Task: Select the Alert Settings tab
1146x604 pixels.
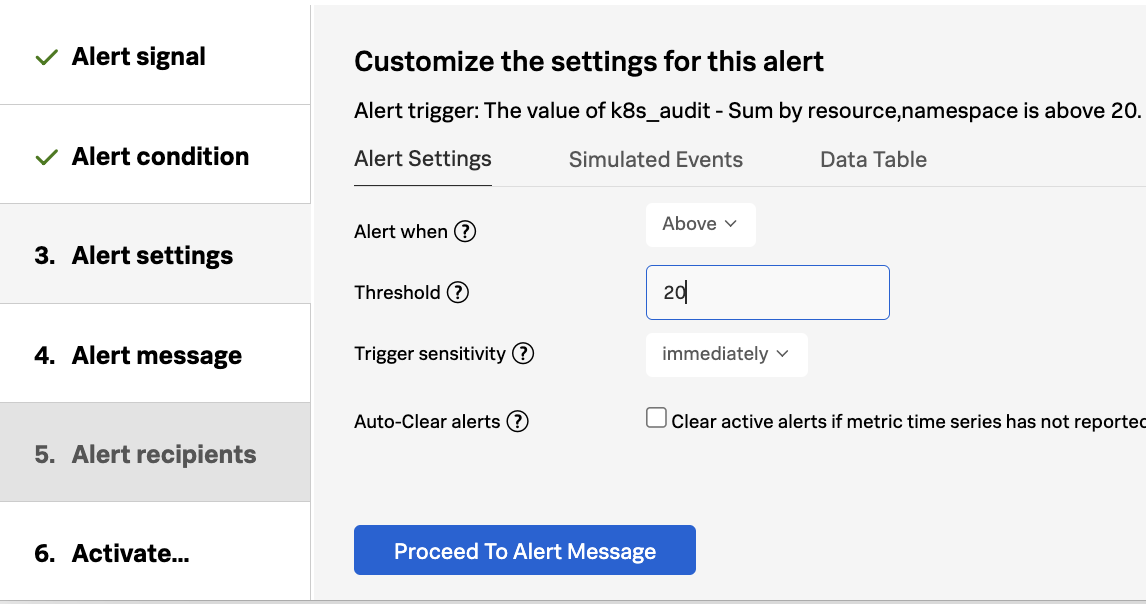Action: [x=423, y=160]
